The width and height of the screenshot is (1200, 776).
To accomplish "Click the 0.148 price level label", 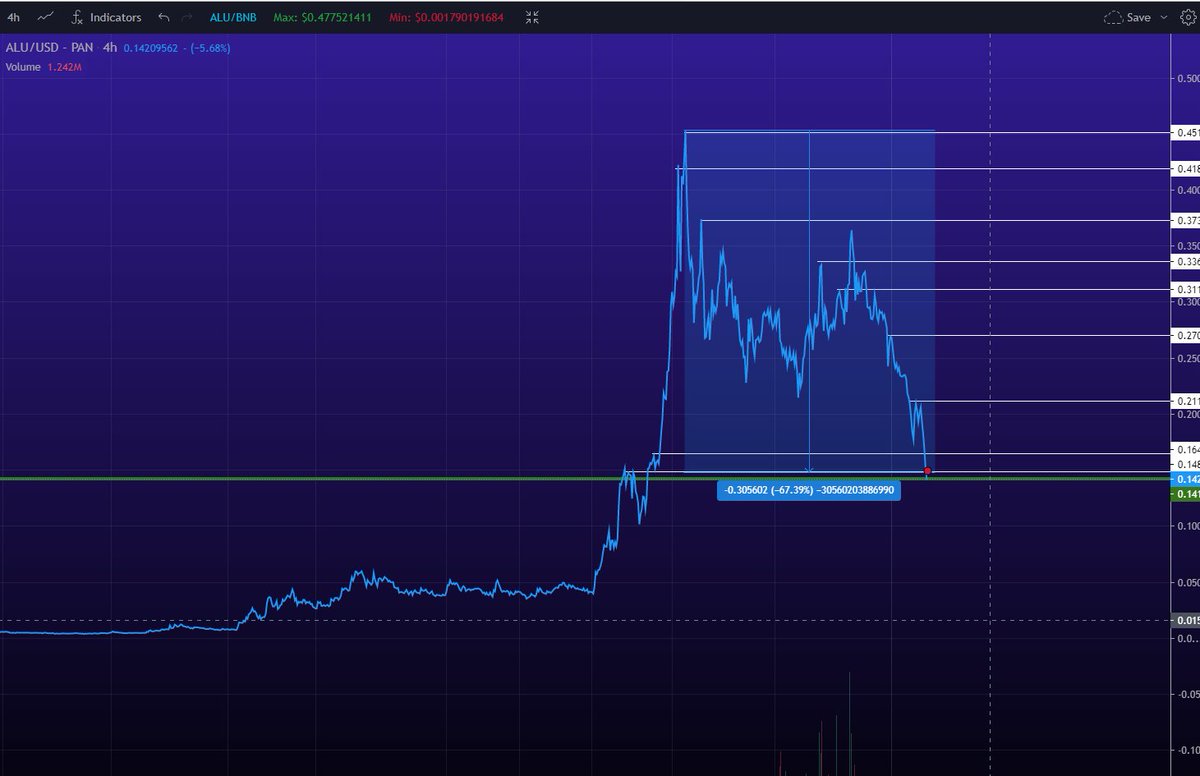I will 1186,465.
